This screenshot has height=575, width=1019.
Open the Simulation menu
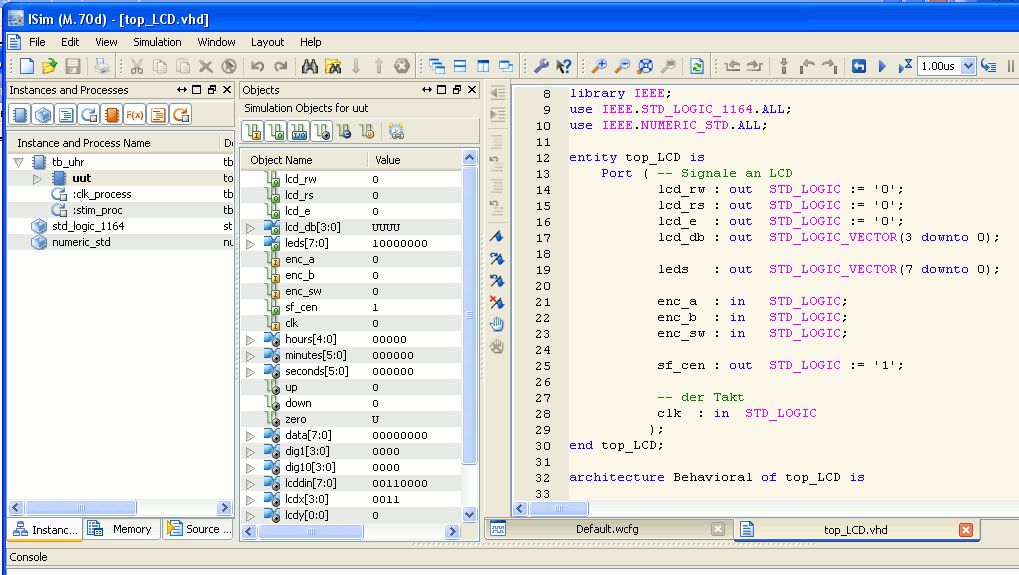(x=157, y=42)
